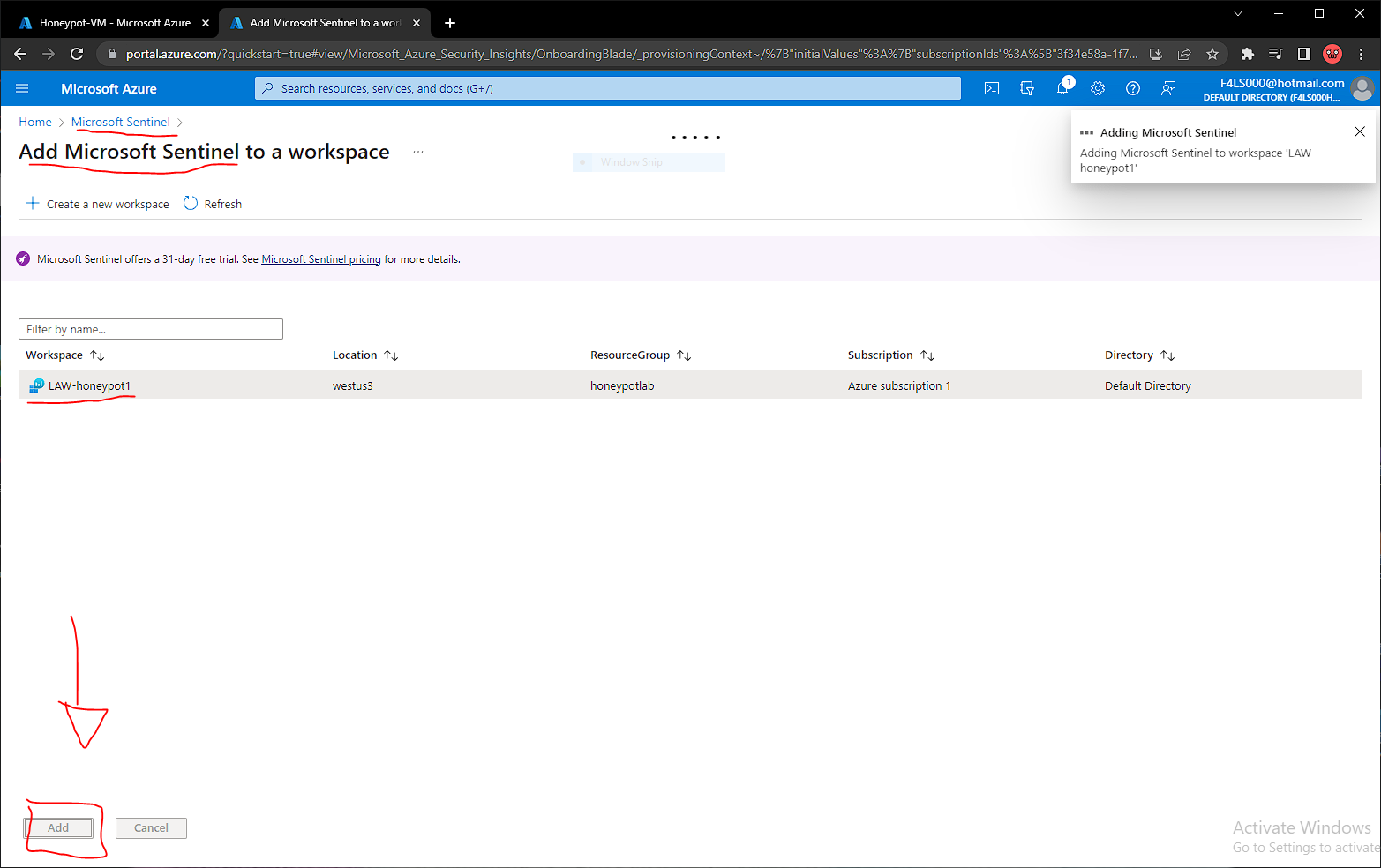1381x868 pixels.
Task: Open the tab search chevron in the title bar
Action: point(1238,13)
